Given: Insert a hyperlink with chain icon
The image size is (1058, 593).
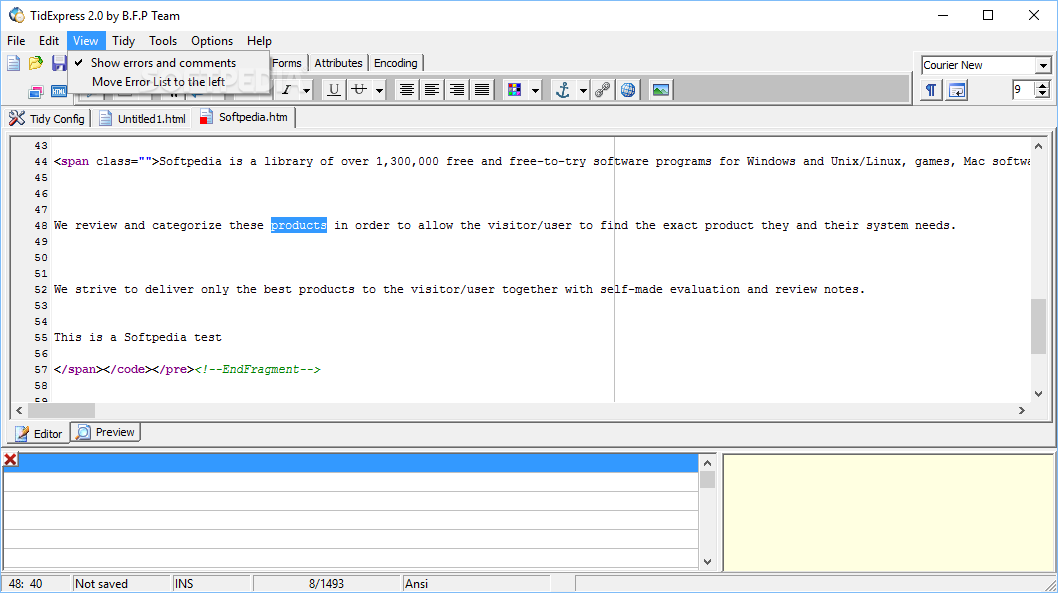Looking at the screenshot, I should [603, 90].
